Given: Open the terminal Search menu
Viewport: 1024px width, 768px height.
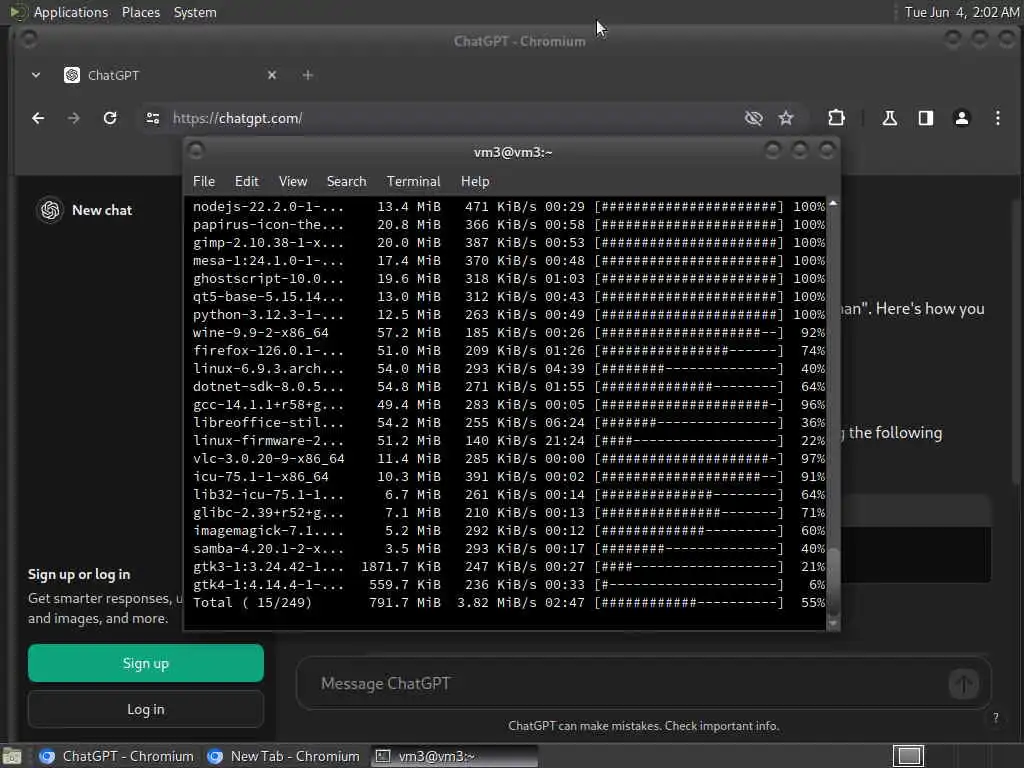Looking at the screenshot, I should tap(346, 182).
